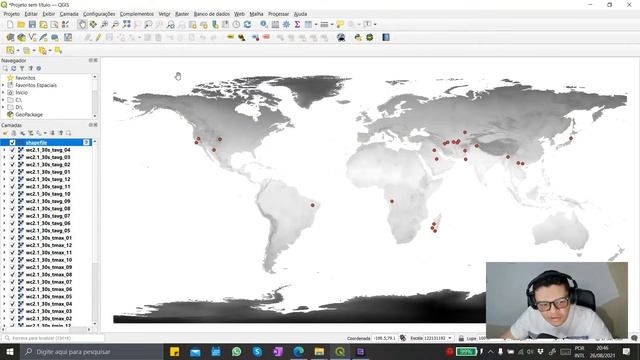Expand layer wc2.1_30s_tmax_12 in Camadas
Image resolution: width=640 pixels, height=360 pixels.
[4, 245]
